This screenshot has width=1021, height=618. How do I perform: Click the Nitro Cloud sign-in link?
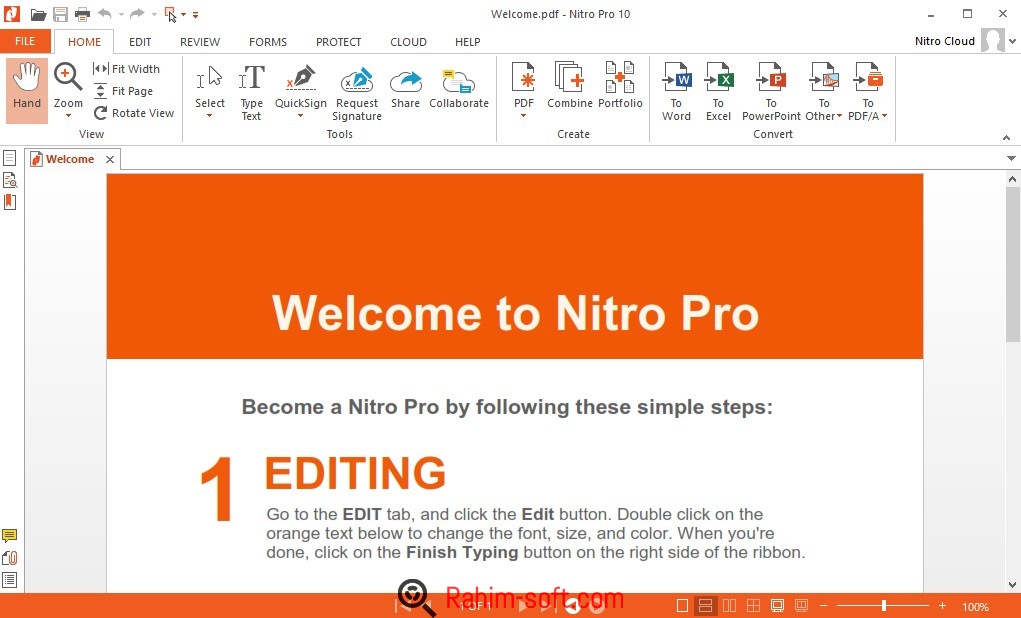tap(944, 41)
